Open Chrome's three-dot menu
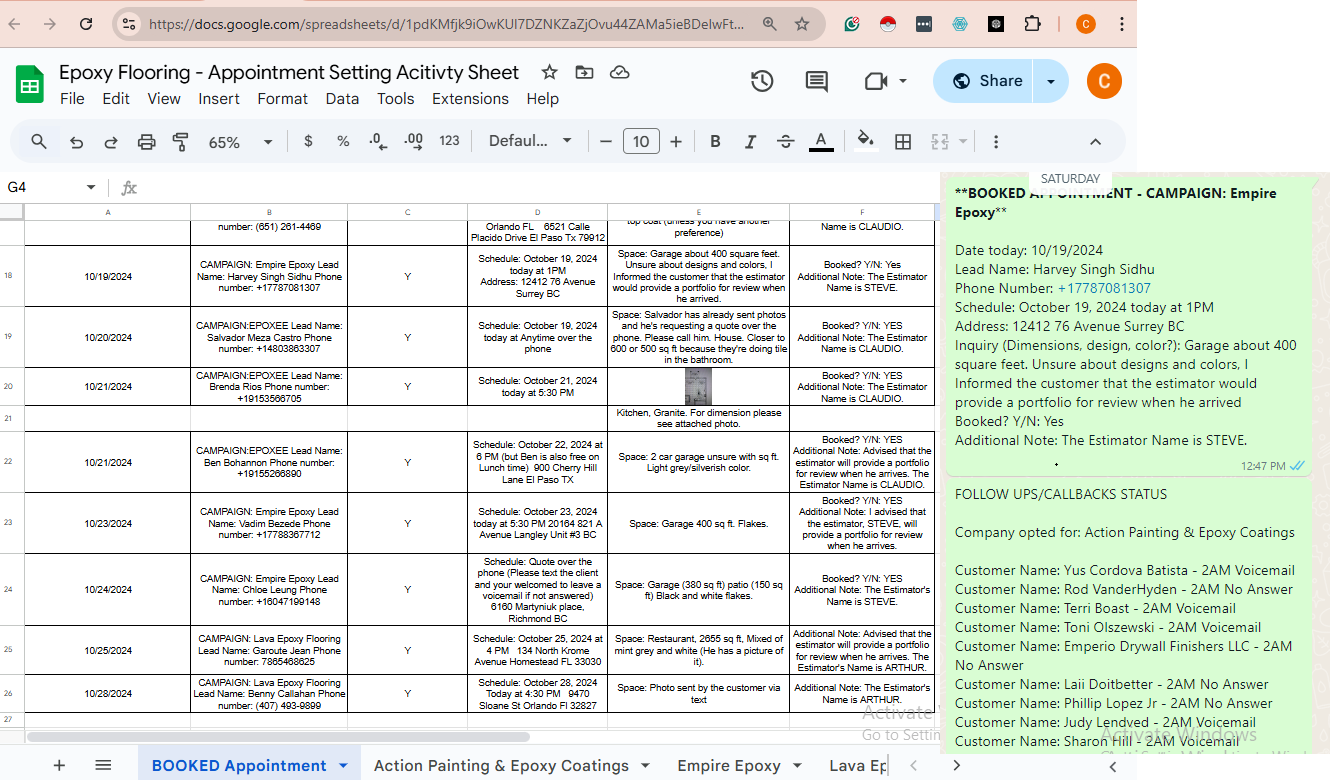The height and width of the screenshot is (780, 1330). [1122, 24]
